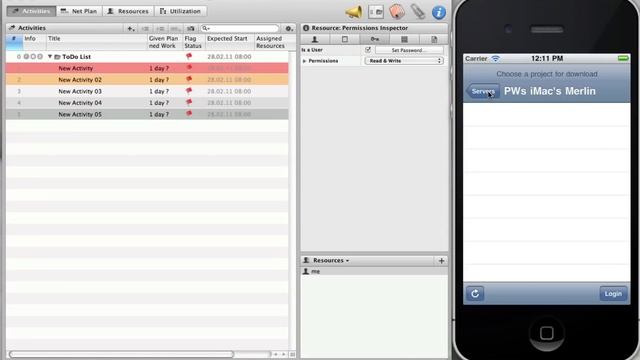The width and height of the screenshot is (640, 360).
Task: Select the key permissions tab in inspector
Action: click(374, 39)
